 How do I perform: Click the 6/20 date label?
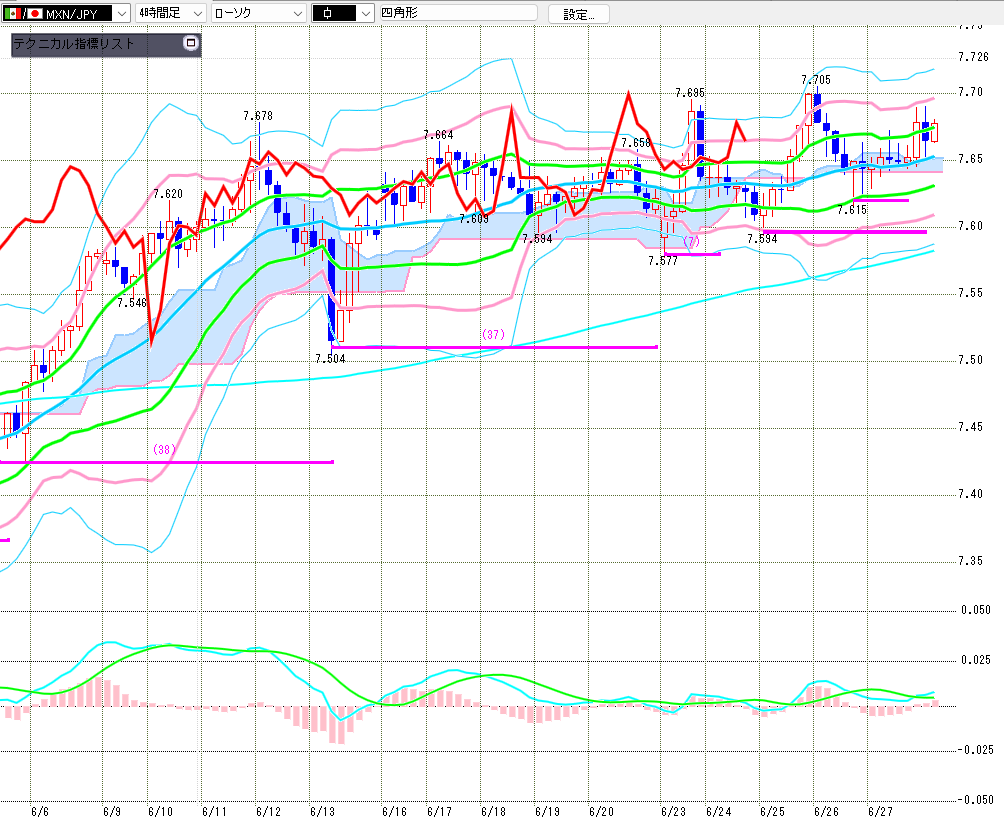601,812
